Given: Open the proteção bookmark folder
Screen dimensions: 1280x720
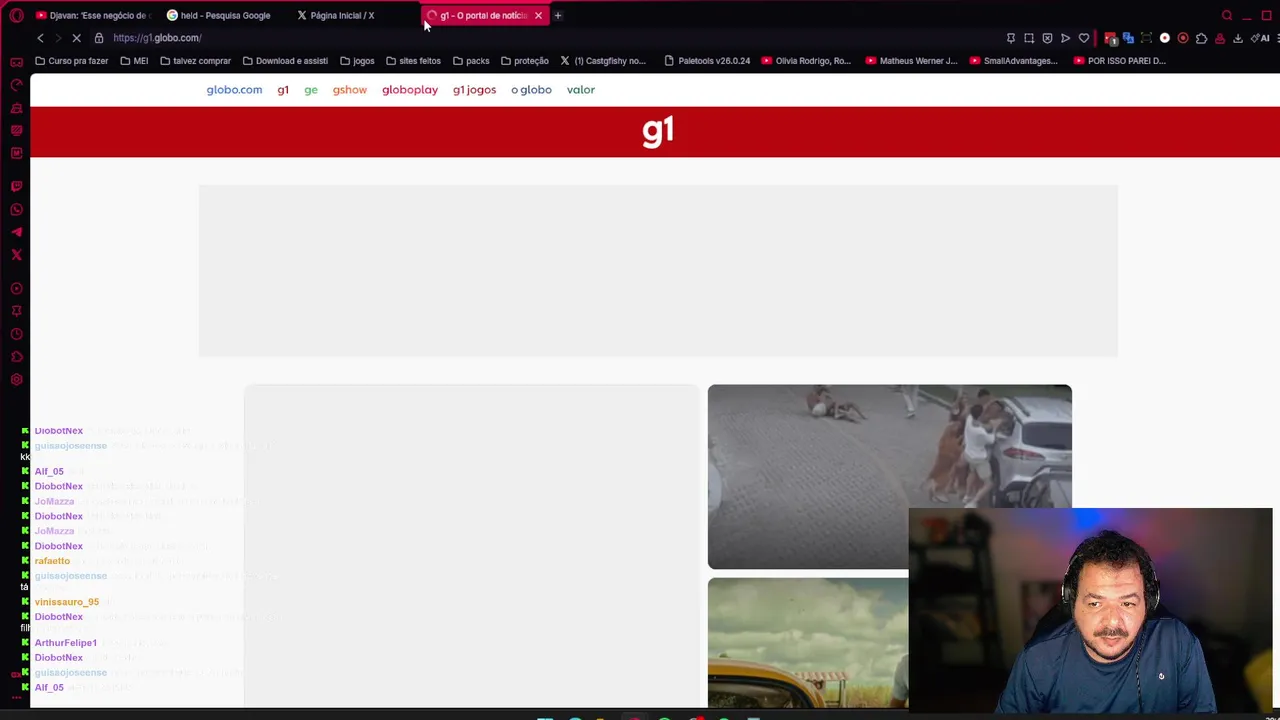Looking at the screenshot, I should coord(524,61).
